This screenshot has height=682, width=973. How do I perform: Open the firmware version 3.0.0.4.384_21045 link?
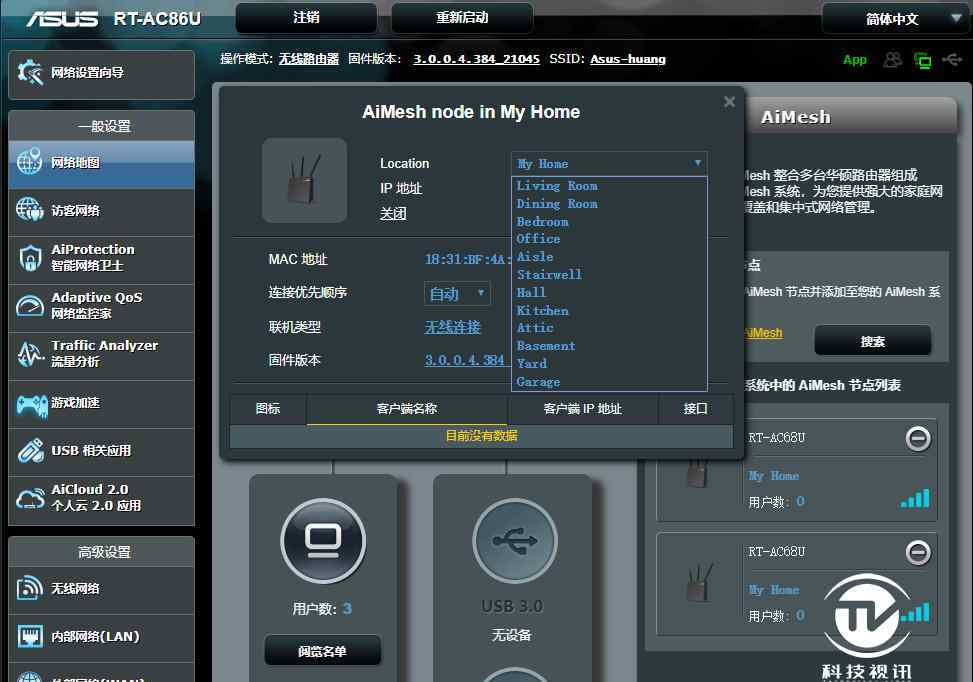pyautogui.click(x=477, y=60)
